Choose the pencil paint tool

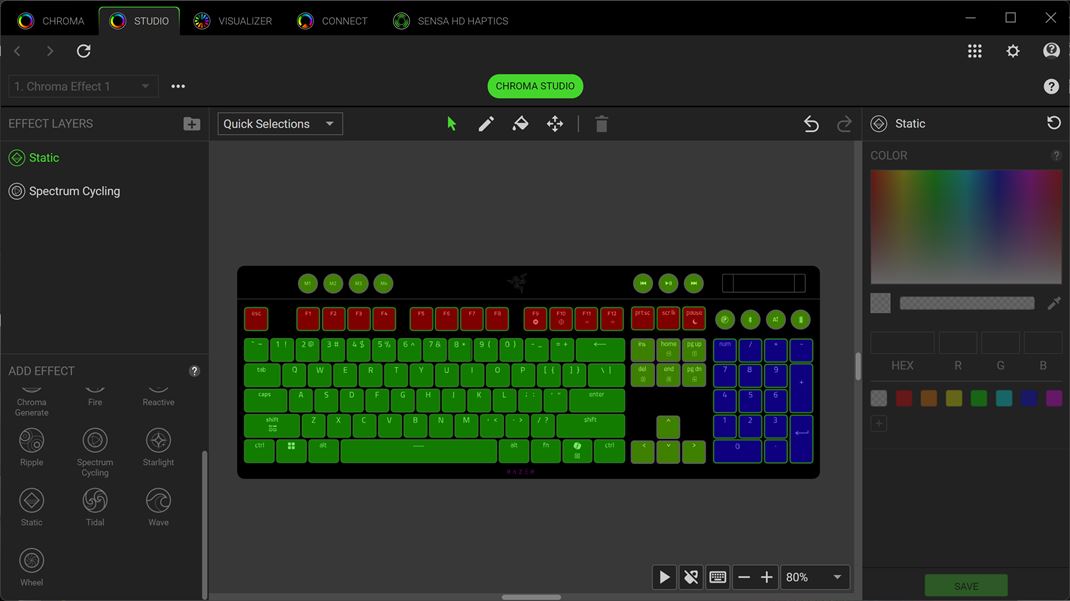pos(486,123)
